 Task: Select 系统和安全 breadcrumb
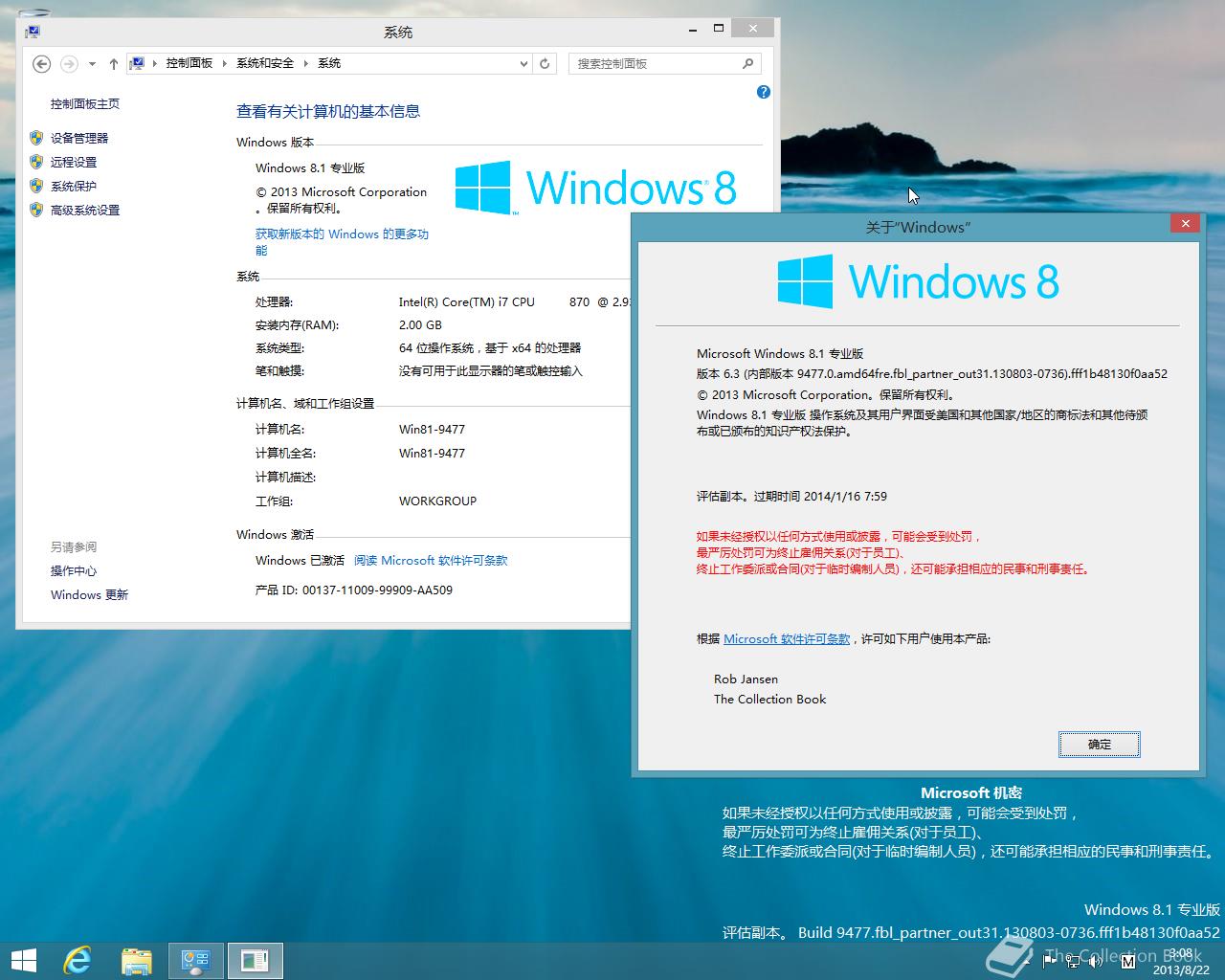[x=265, y=63]
